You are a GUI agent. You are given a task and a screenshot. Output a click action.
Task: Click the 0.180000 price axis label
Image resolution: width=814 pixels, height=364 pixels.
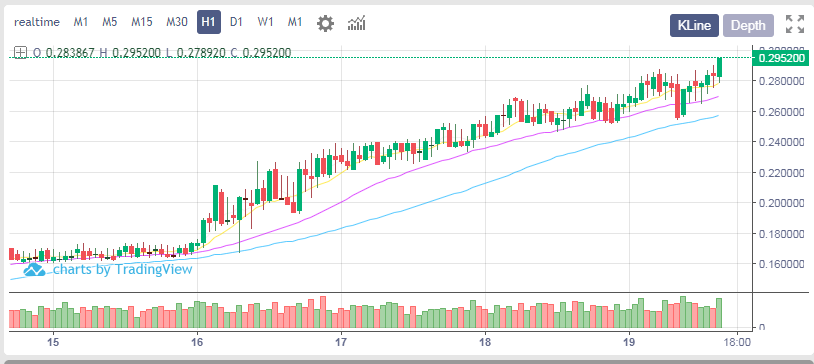[x=781, y=234]
